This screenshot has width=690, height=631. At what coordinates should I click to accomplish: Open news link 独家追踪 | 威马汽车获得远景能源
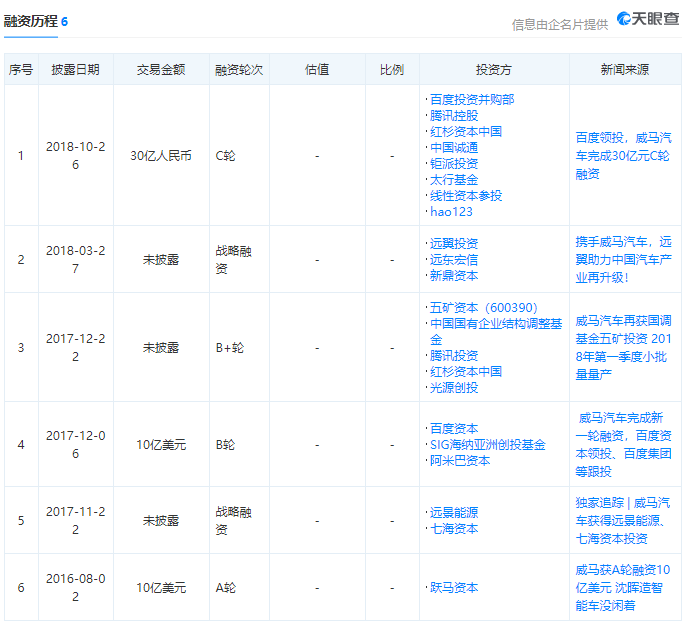click(x=623, y=521)
